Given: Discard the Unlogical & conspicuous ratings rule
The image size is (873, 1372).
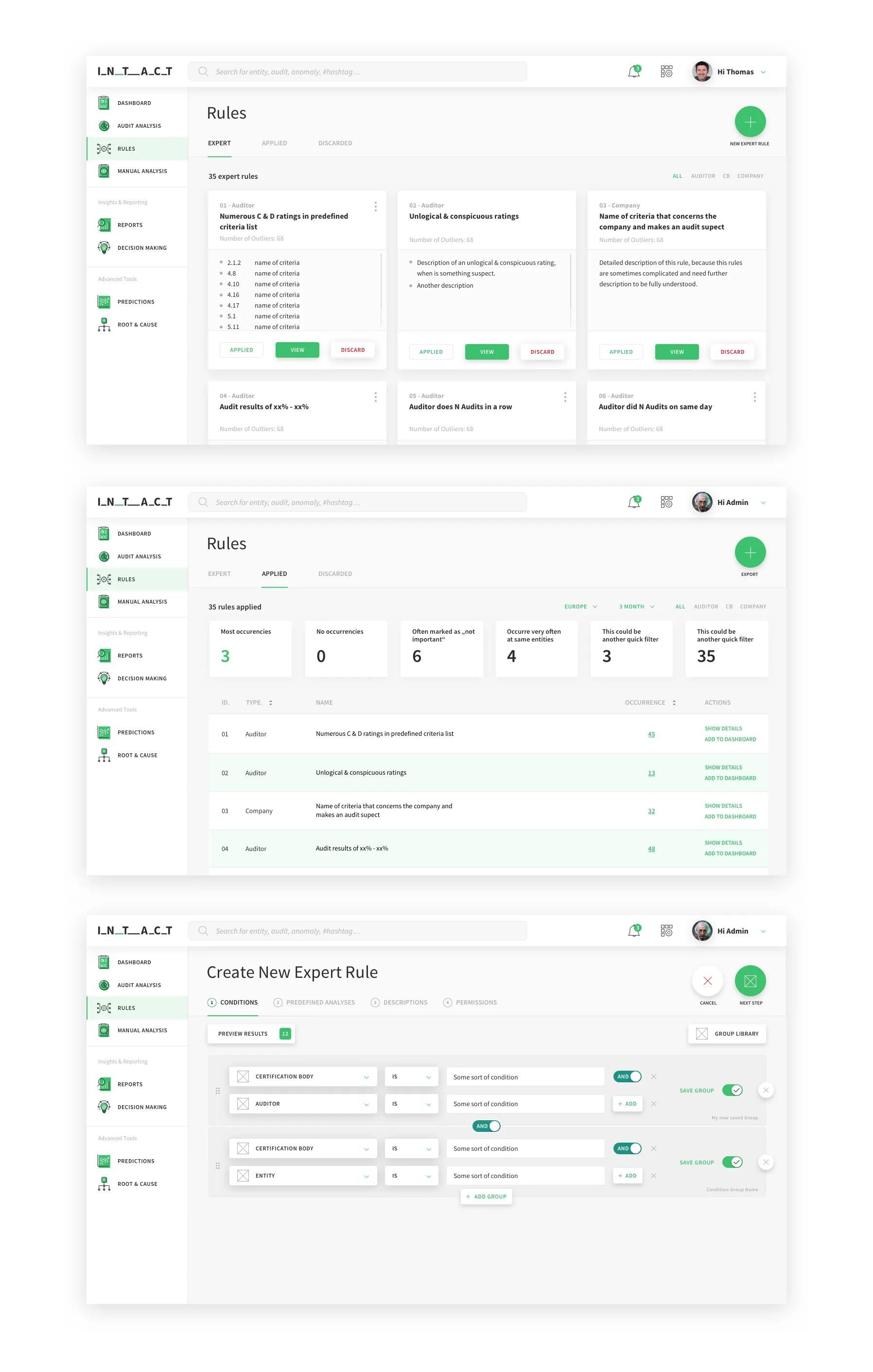Looking at the screenshot, I should [x=542, y=351].
